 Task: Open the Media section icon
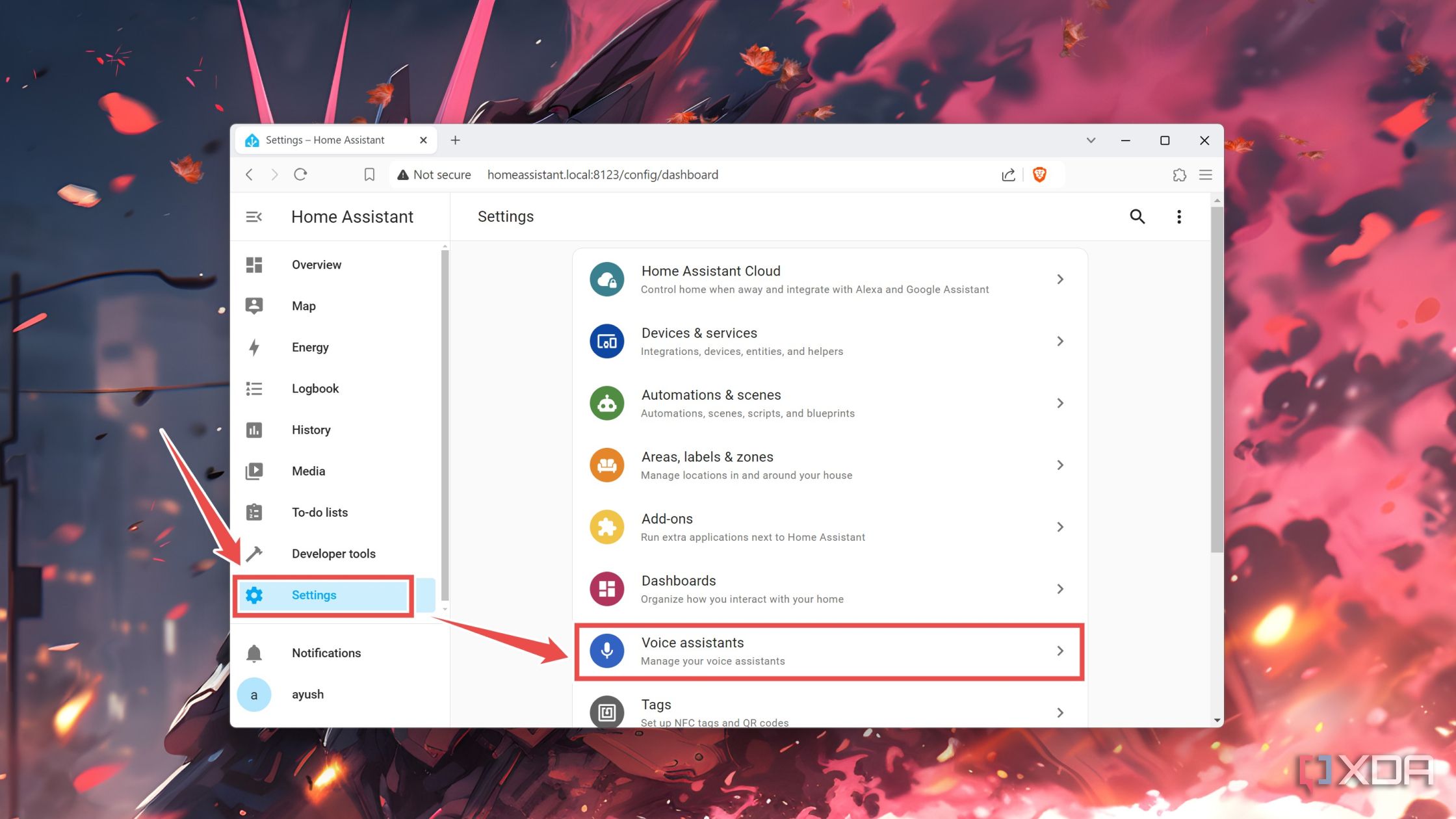254,471
